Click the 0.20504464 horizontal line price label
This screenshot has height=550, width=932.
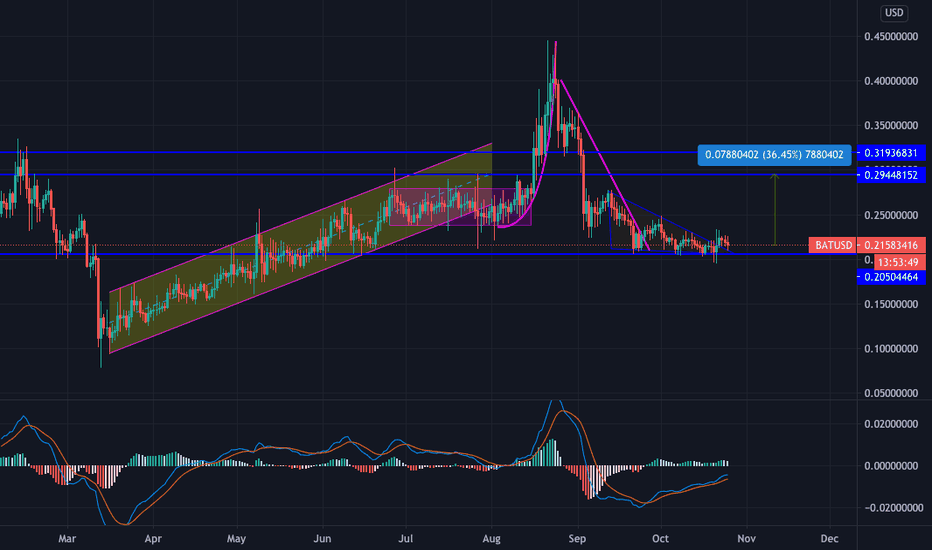pos(891,277)
